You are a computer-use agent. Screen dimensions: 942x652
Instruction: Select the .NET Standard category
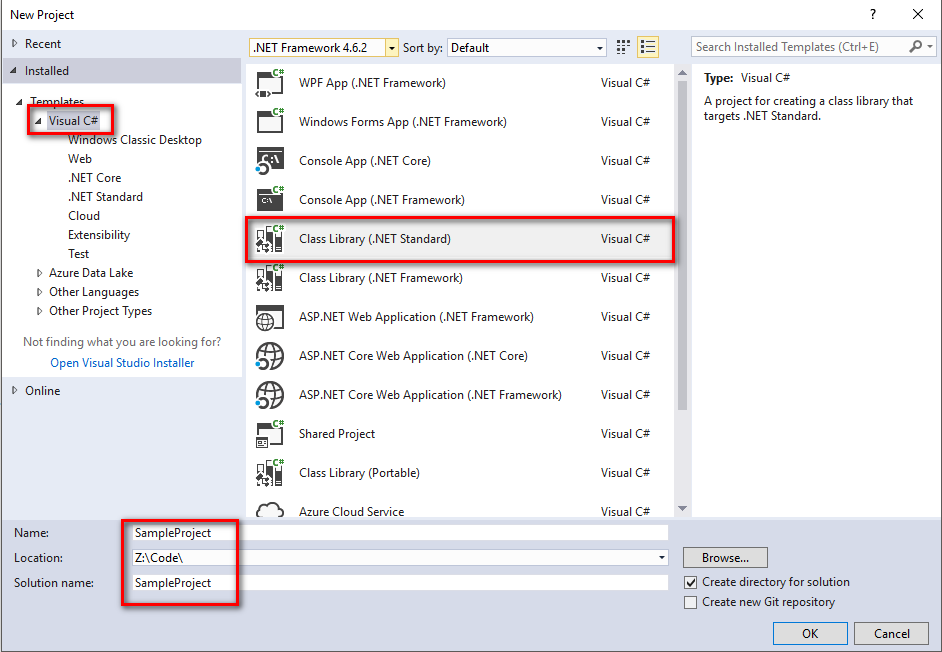[x=105, y=197]
